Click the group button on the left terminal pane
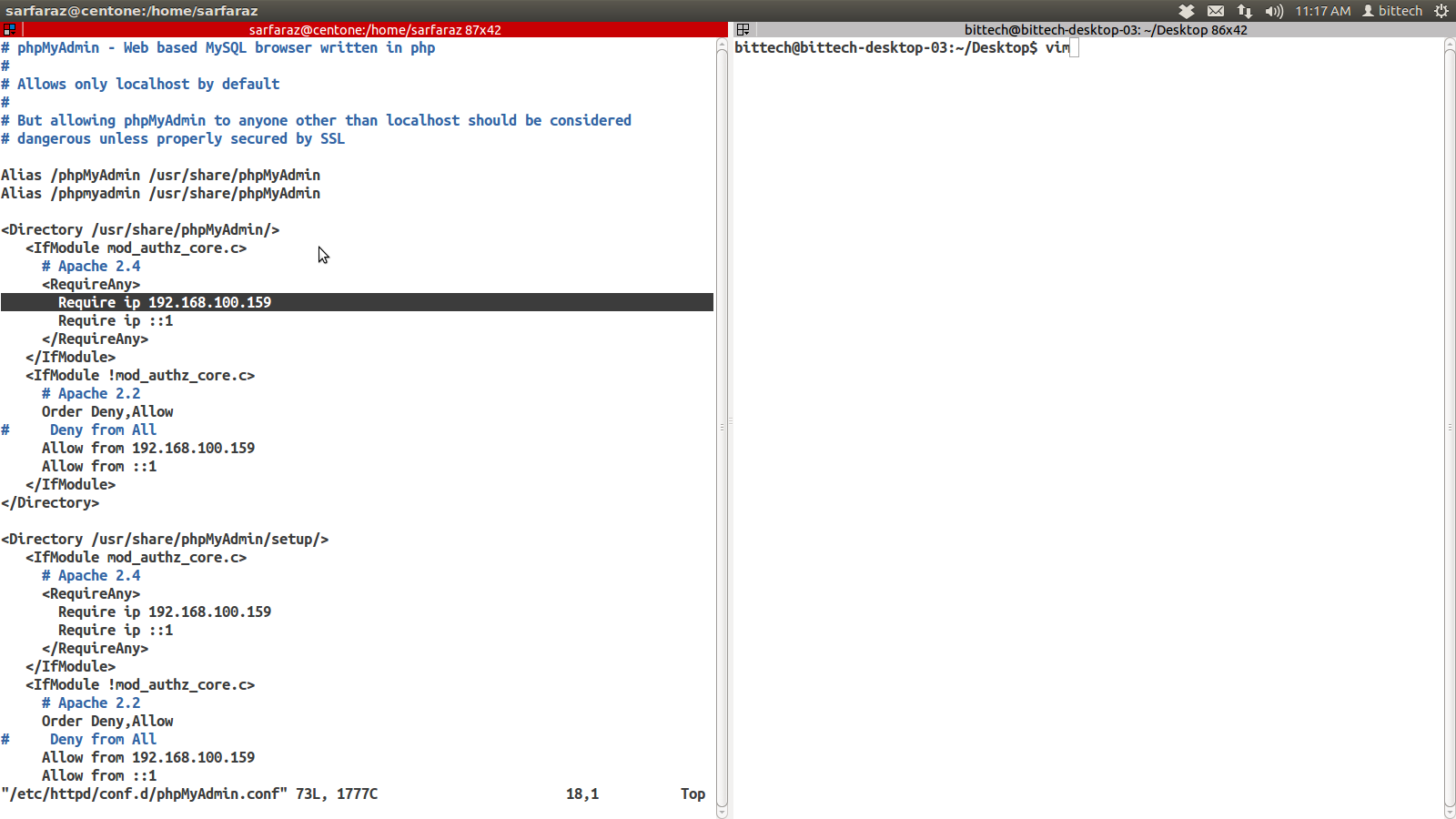Viewport: 1456px width, 819px height. pyautogui.click(x=9, y=29)
